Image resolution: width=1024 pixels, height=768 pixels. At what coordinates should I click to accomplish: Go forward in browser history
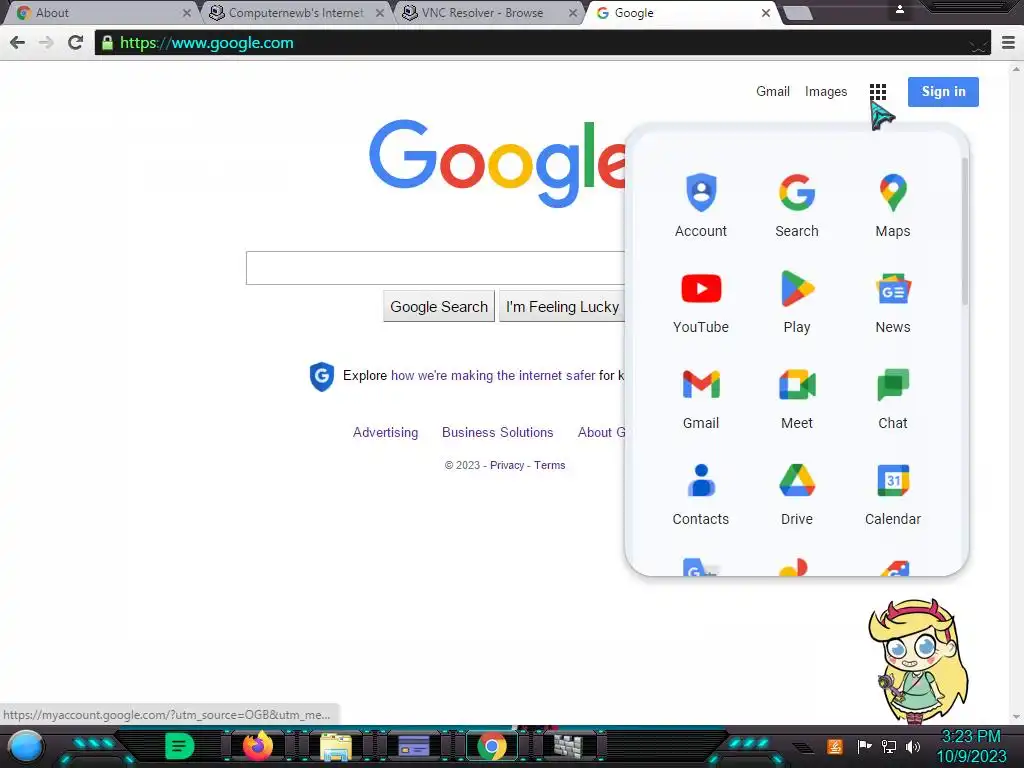pyautogui.click(x=46, y=42)
